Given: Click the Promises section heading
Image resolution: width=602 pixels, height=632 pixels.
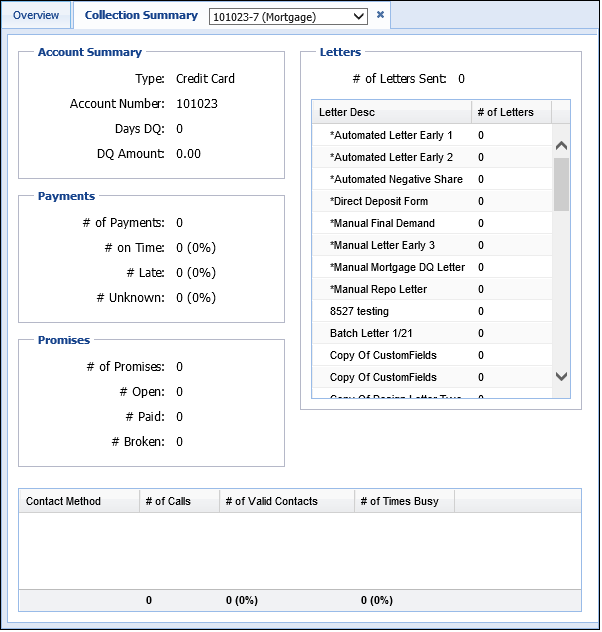Looking at the screenshot, I should (x=64, y=340).
